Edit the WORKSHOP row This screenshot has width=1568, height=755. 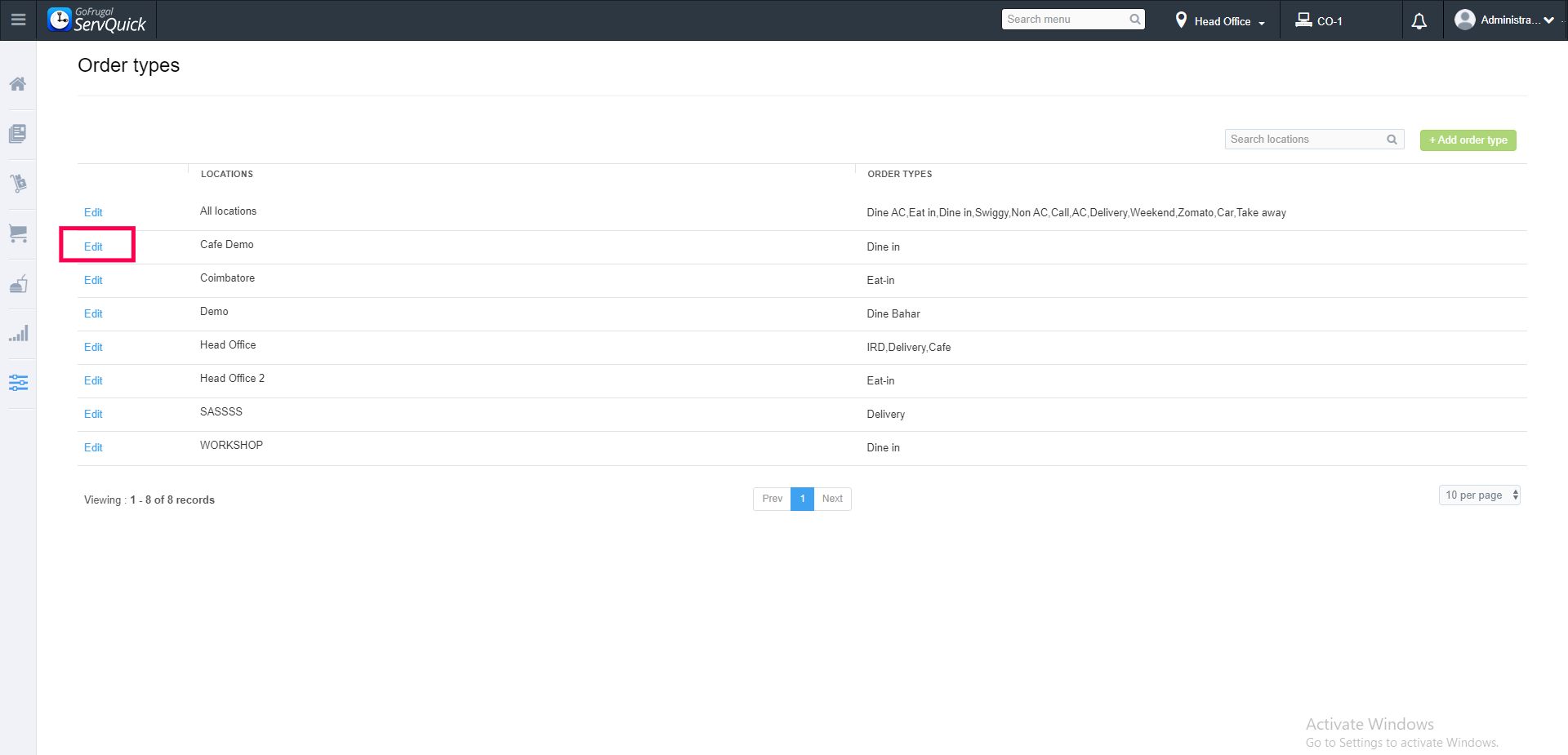point(93,447)
